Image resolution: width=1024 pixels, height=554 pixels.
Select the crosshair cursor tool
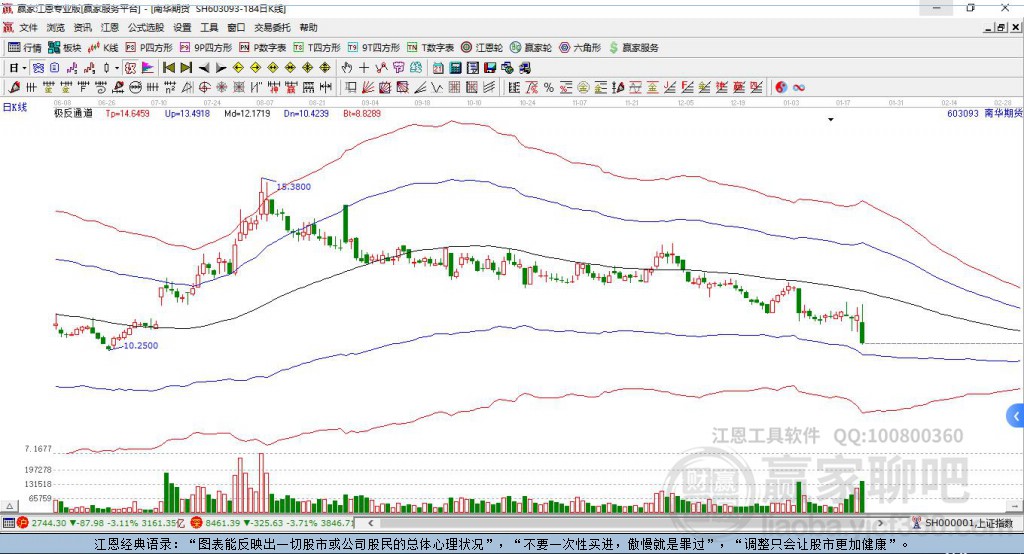coord(364,68)
